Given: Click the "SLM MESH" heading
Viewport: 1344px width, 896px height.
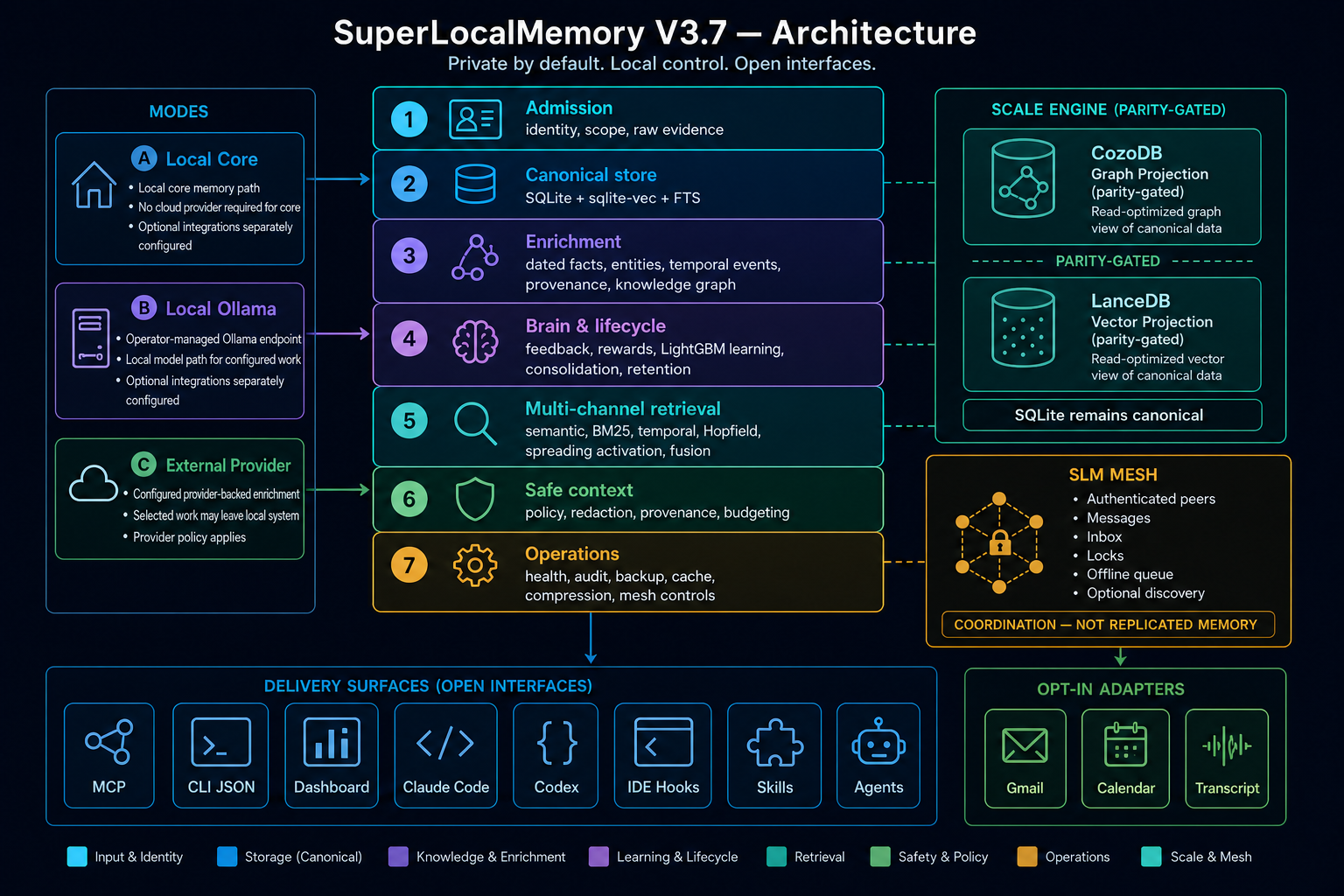Looking at the screenshot, I should click(x=1113, y=475).
